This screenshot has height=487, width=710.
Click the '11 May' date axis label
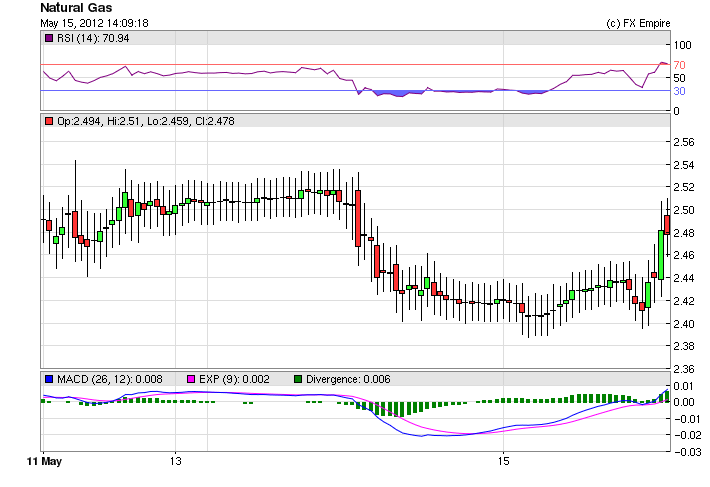44,461
